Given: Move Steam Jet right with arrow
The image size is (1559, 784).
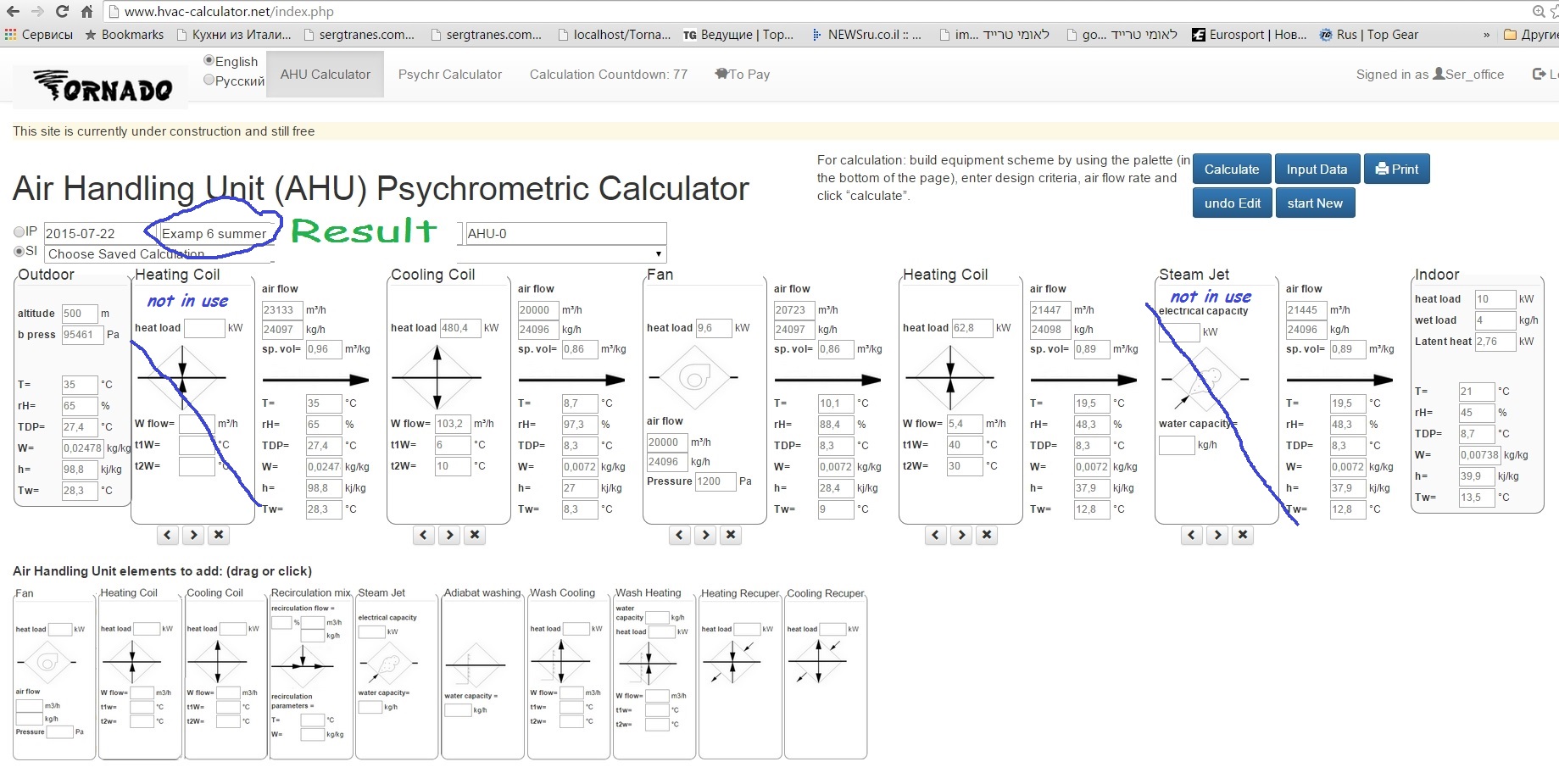Looking at the screenshot, I should click(1217, 535).
